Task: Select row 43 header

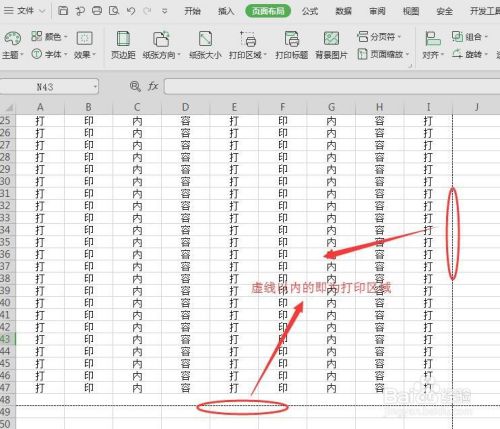Action: point(7,339)
